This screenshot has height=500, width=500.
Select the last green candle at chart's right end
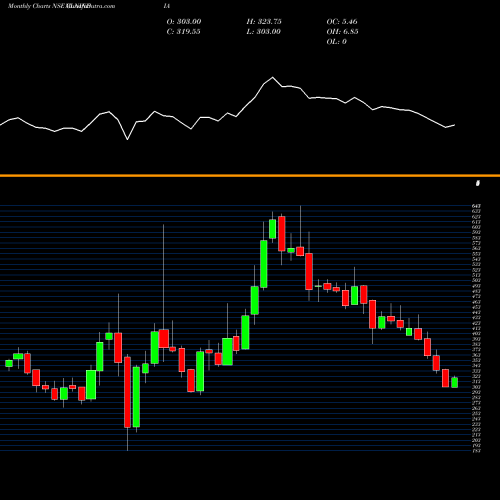pyautogui.click(x=455, y=382)
